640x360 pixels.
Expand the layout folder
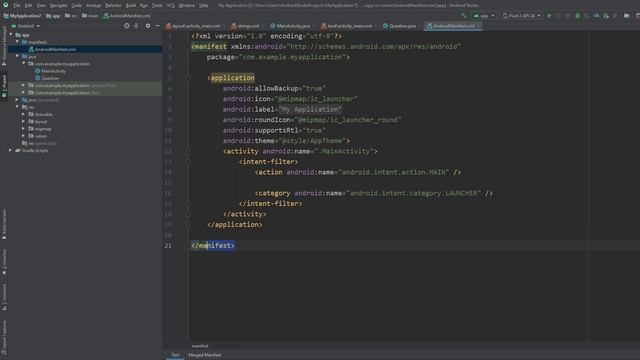[24, 121]
